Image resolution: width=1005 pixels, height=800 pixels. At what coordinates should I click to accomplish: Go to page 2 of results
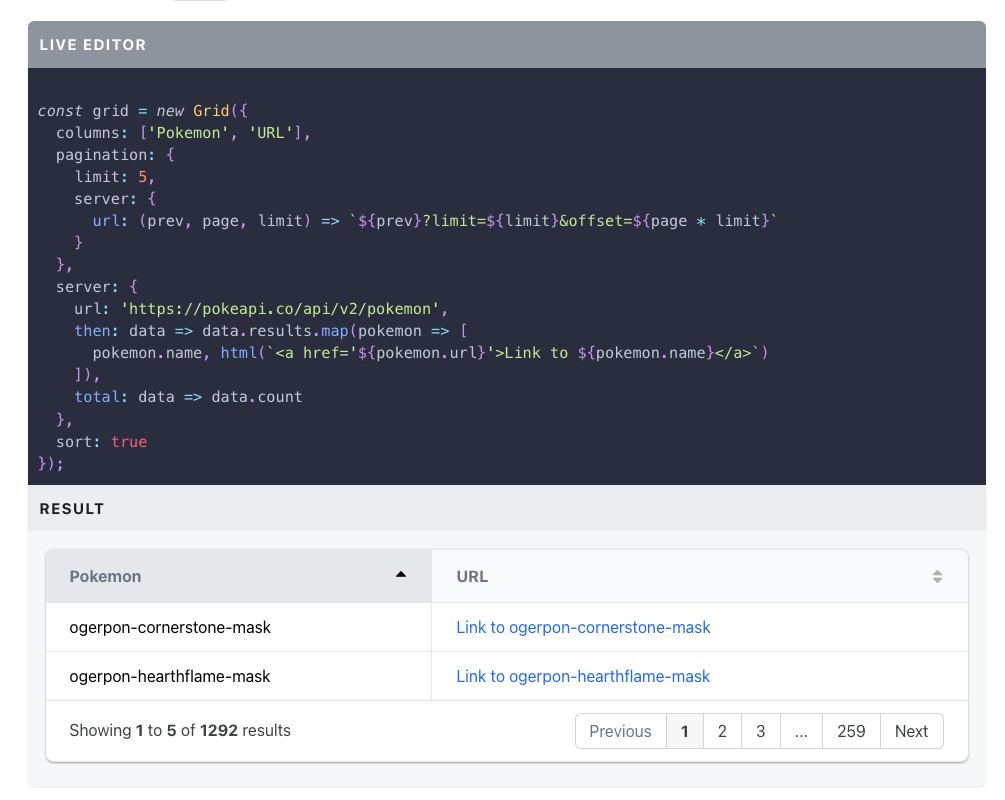click(722, 730)
